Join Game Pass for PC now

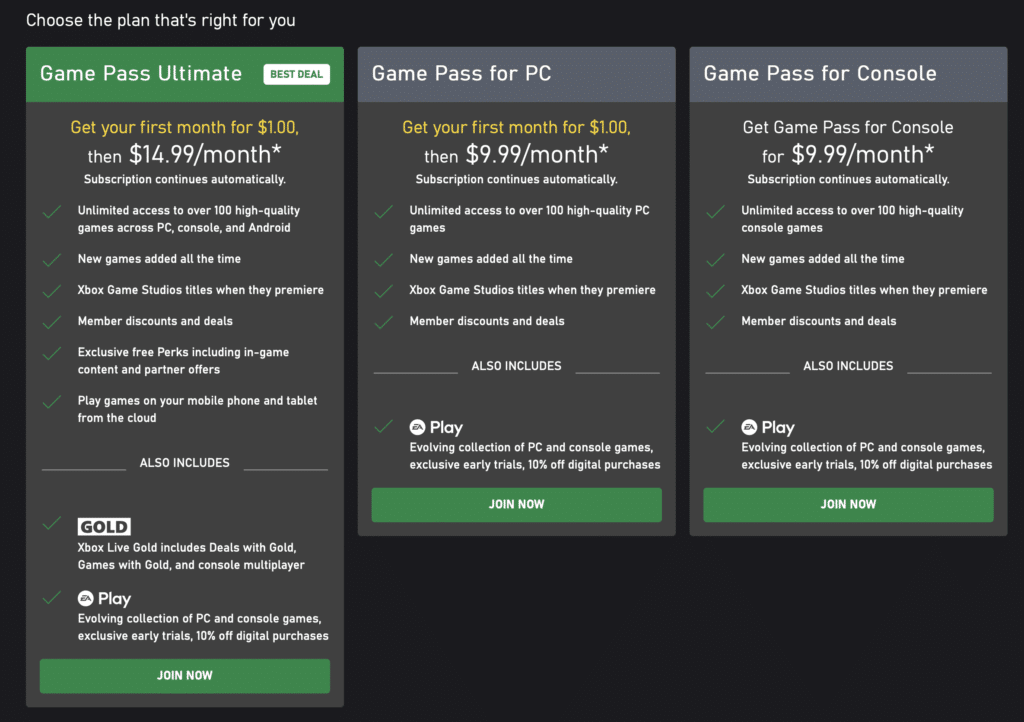pyautogui.click(x=517, y=505)
